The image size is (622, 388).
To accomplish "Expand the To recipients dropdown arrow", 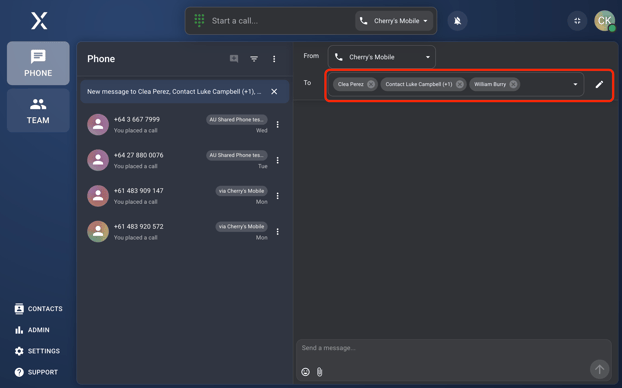I will tap(575, 84).
